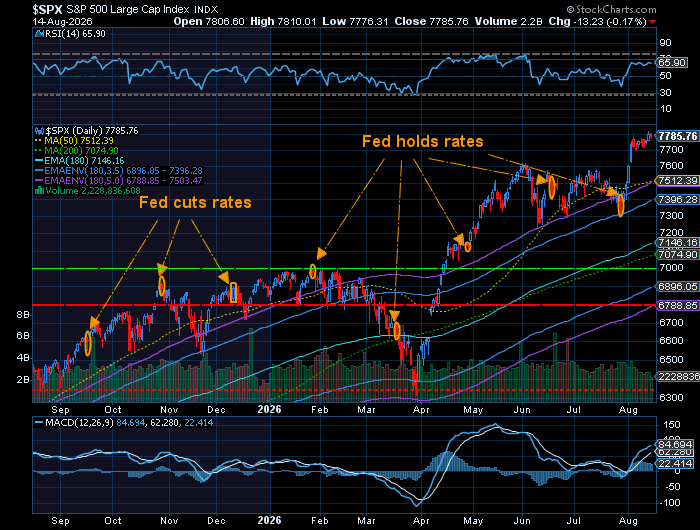The height and width of the screenshot is (530, 700).
Task: Click the 90 level on RSI axis
Action: pos(665,43)
